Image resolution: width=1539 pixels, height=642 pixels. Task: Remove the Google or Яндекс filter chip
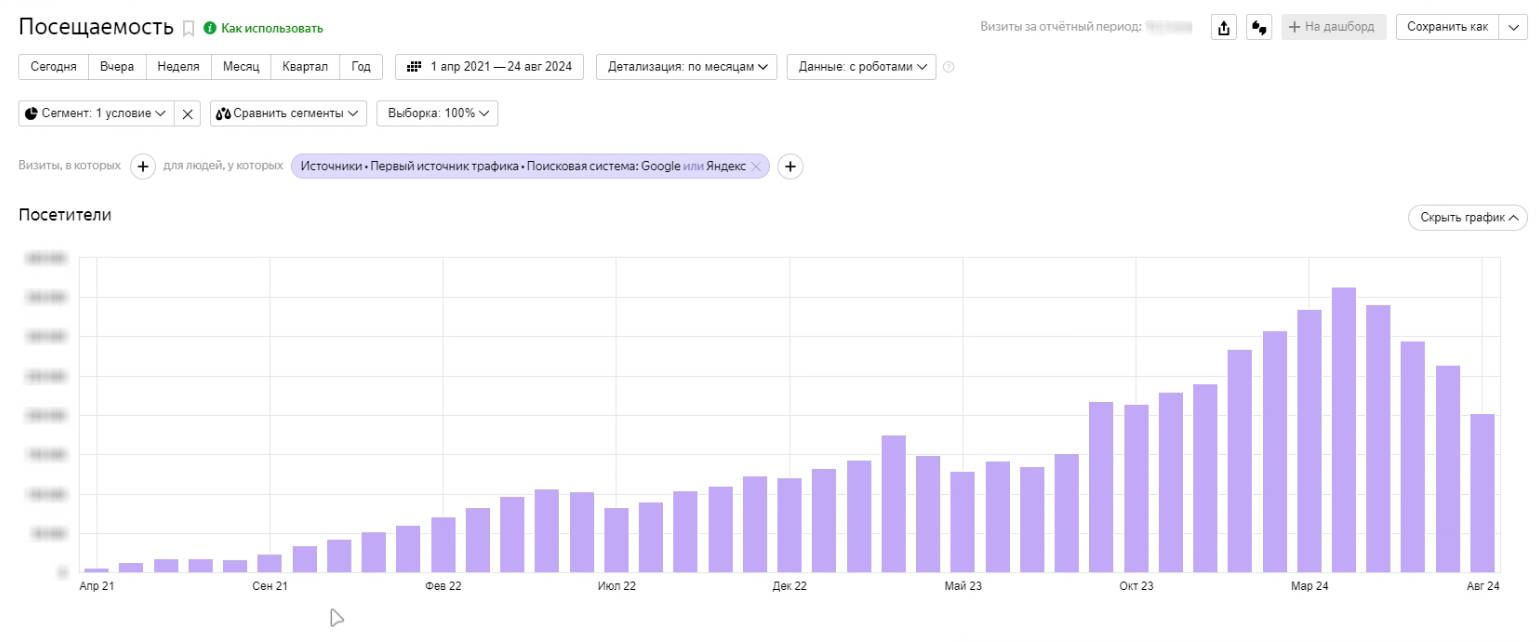[756, 166]
